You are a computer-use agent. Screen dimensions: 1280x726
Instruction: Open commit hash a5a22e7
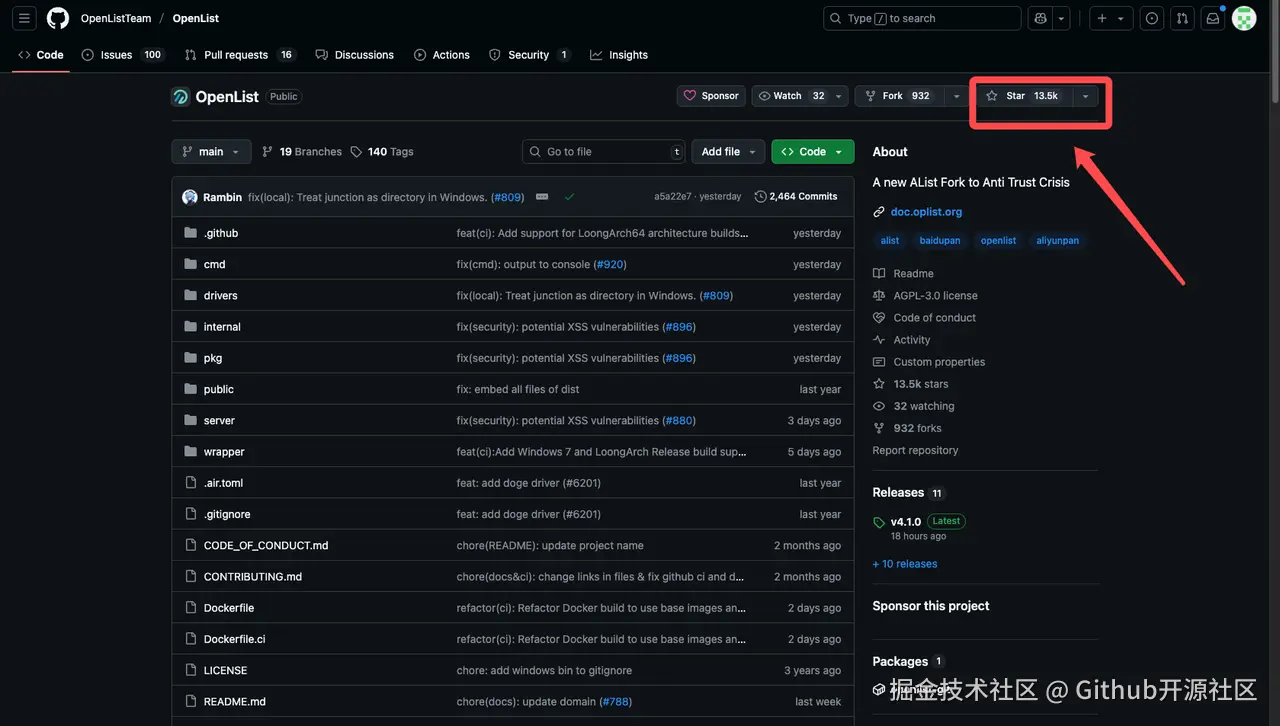[x=672, y=197]
